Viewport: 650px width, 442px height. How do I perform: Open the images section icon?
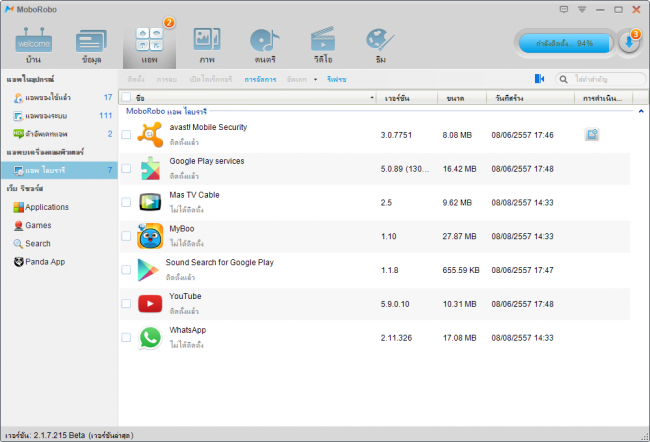coord(207,46)
